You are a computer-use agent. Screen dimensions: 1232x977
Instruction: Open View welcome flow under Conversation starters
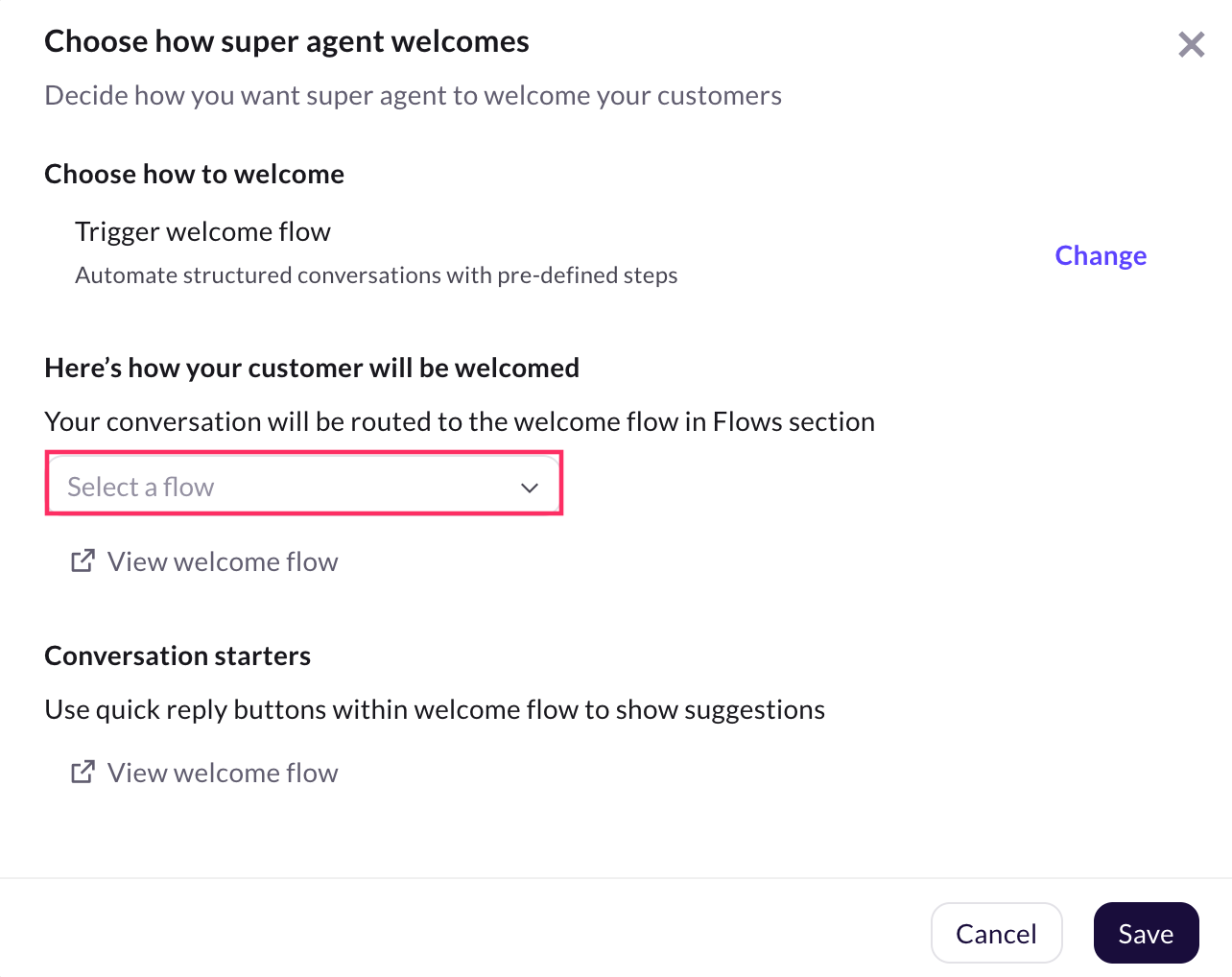223,773
